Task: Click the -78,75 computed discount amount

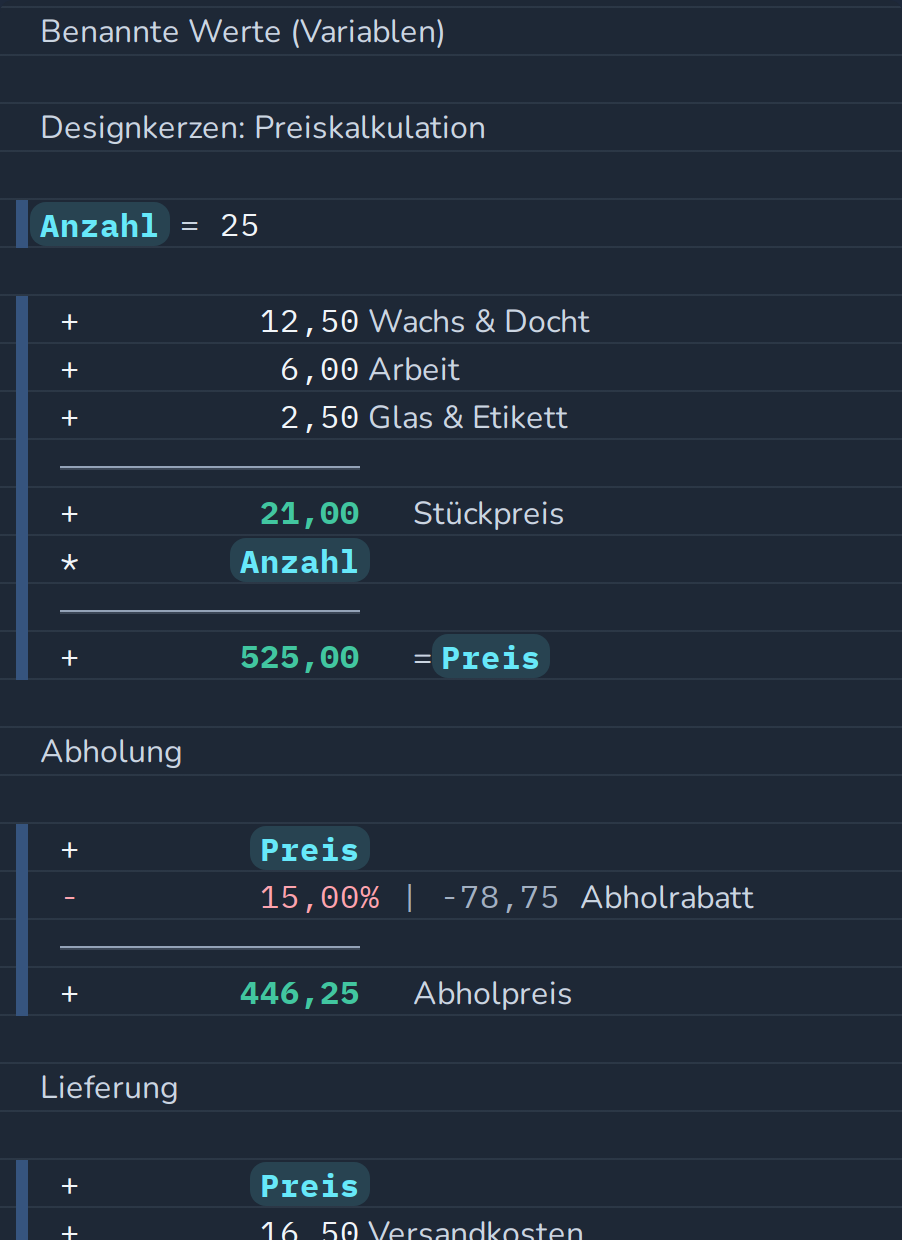Action: click(x=500, y=898)
